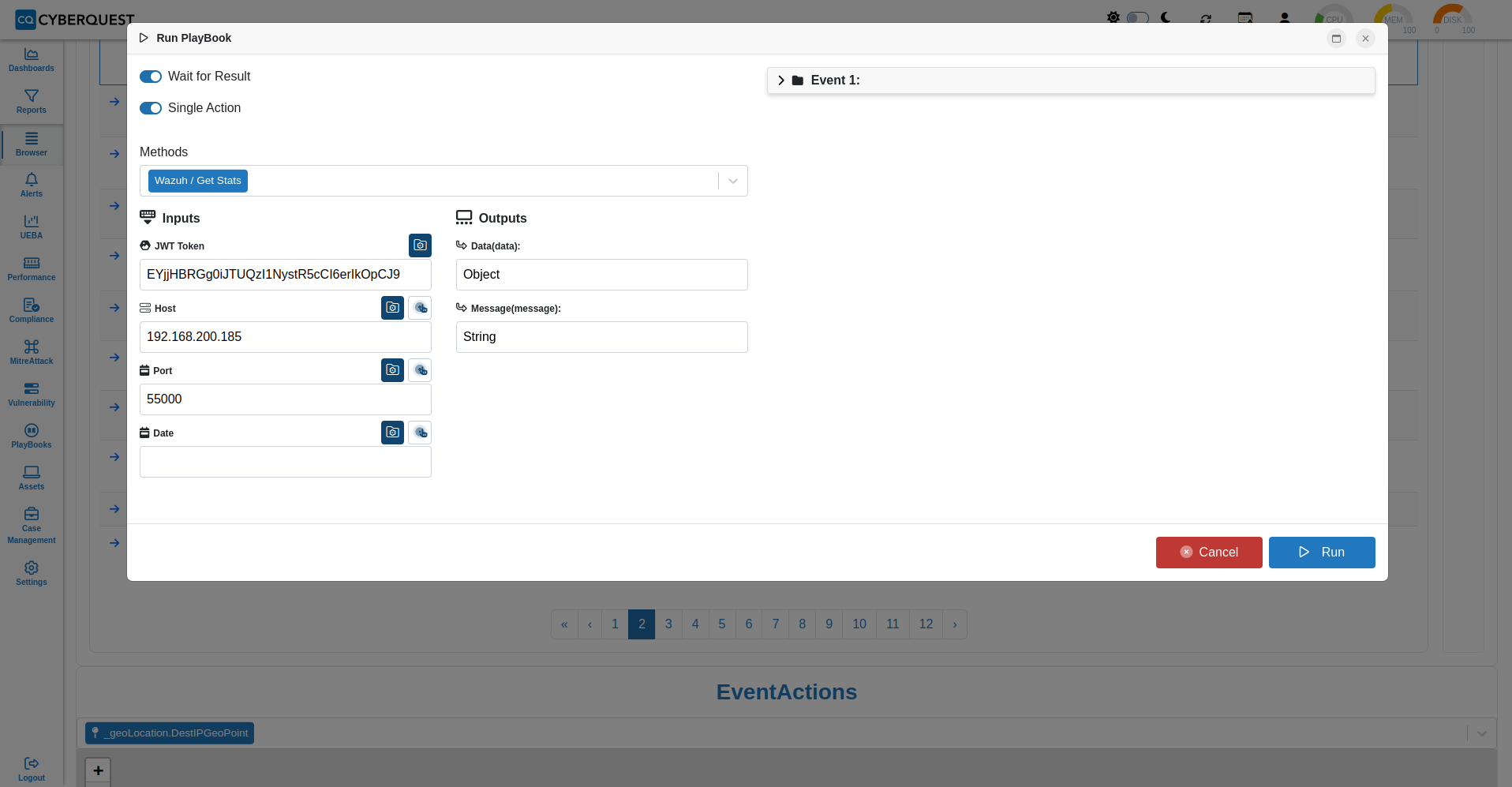Click the Cancel button
Screen dimensions: 1512x787
click(x=1209, y=553)
